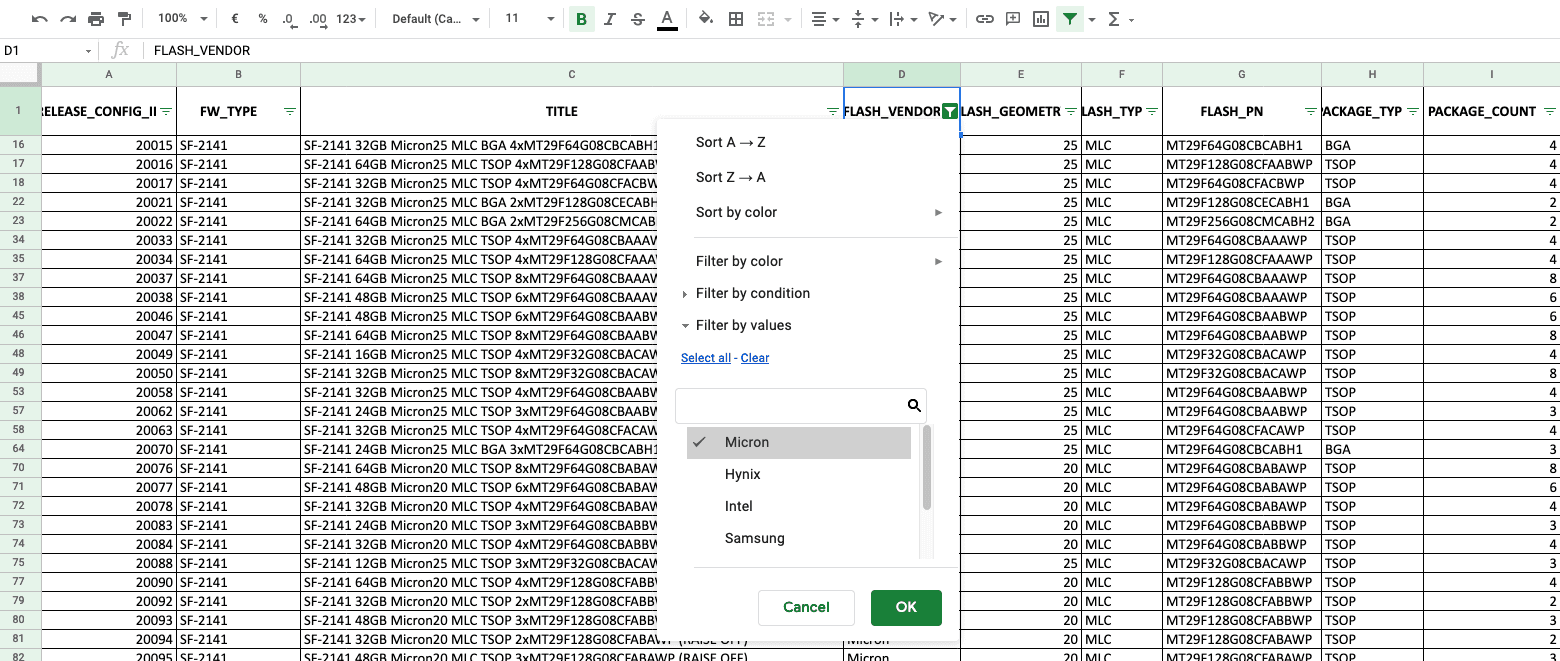1560x661 pixels.
Task: Click the Insert link icon
Action: pyautogui.click(x=987, y=18)
